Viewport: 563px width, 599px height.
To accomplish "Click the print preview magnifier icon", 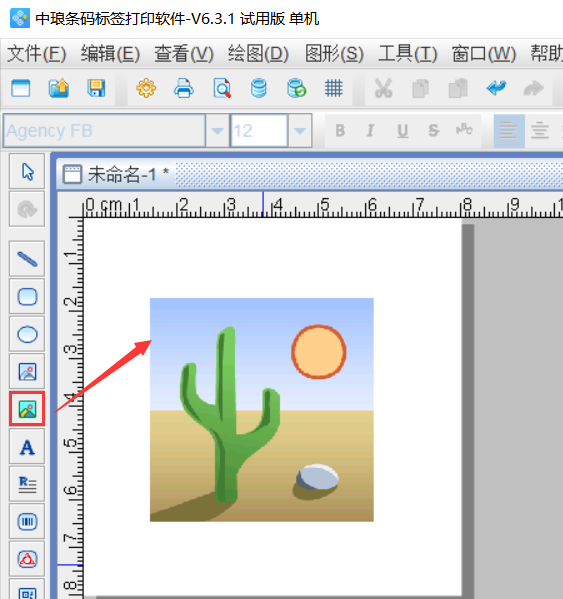I will tap(222, 89).
